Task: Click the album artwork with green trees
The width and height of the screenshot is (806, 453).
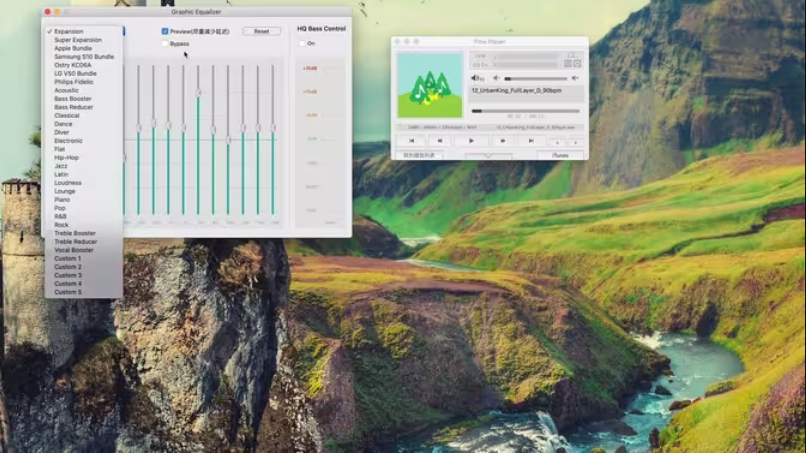Action: pyautogui.click(x=430, y=84)
